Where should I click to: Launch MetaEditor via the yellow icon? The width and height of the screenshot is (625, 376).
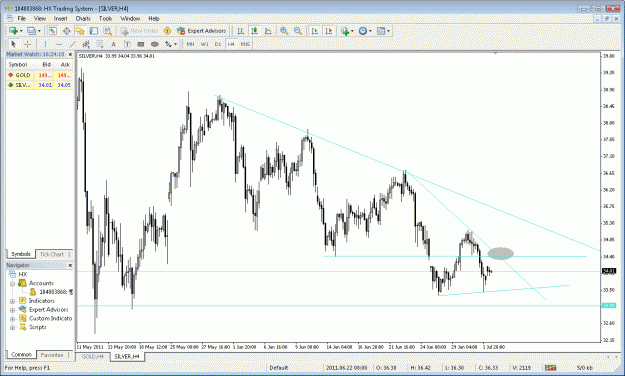pyautogui.click(x=167, y=31)
